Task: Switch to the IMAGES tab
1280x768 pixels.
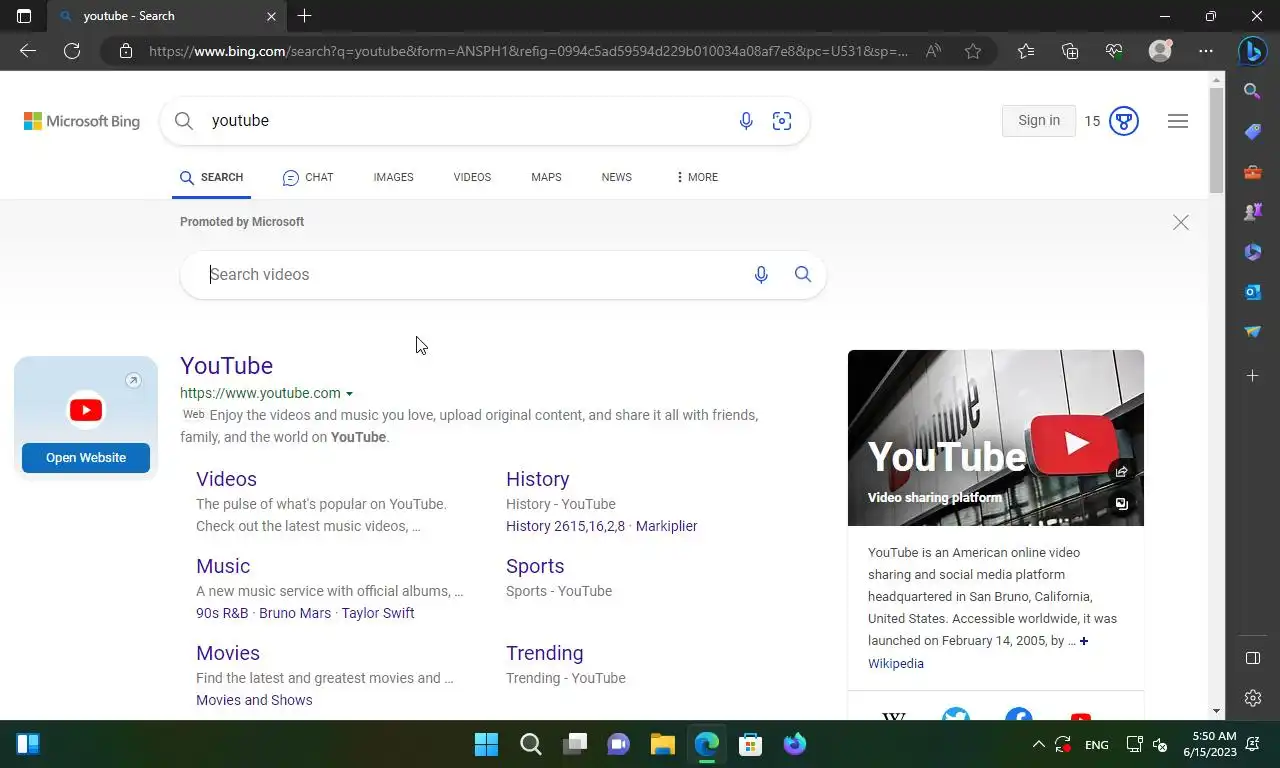Action: point(393,177)
